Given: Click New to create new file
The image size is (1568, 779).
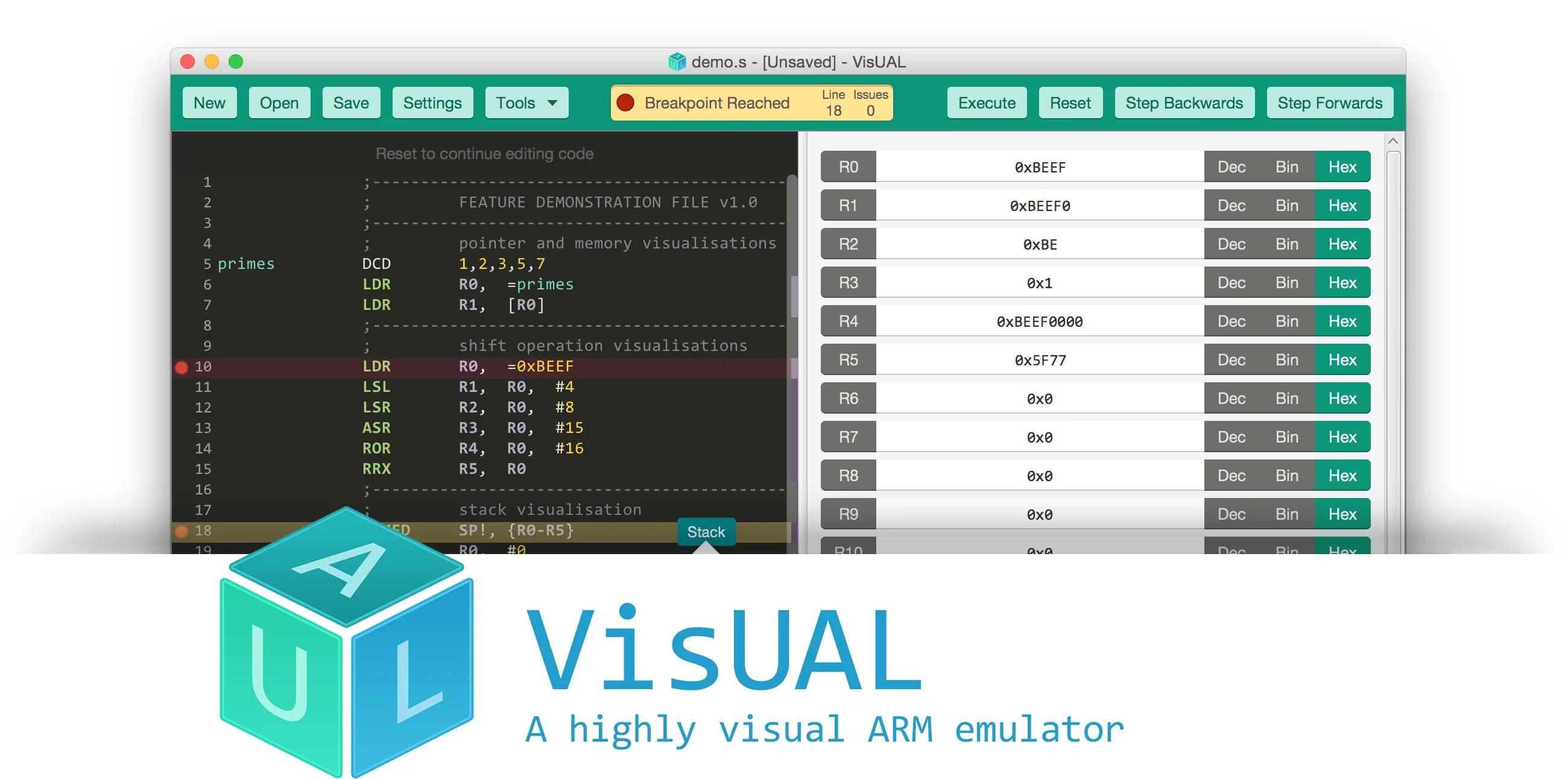Looking at the screenshot, I should pyautogui.click(x=211, y=103).
